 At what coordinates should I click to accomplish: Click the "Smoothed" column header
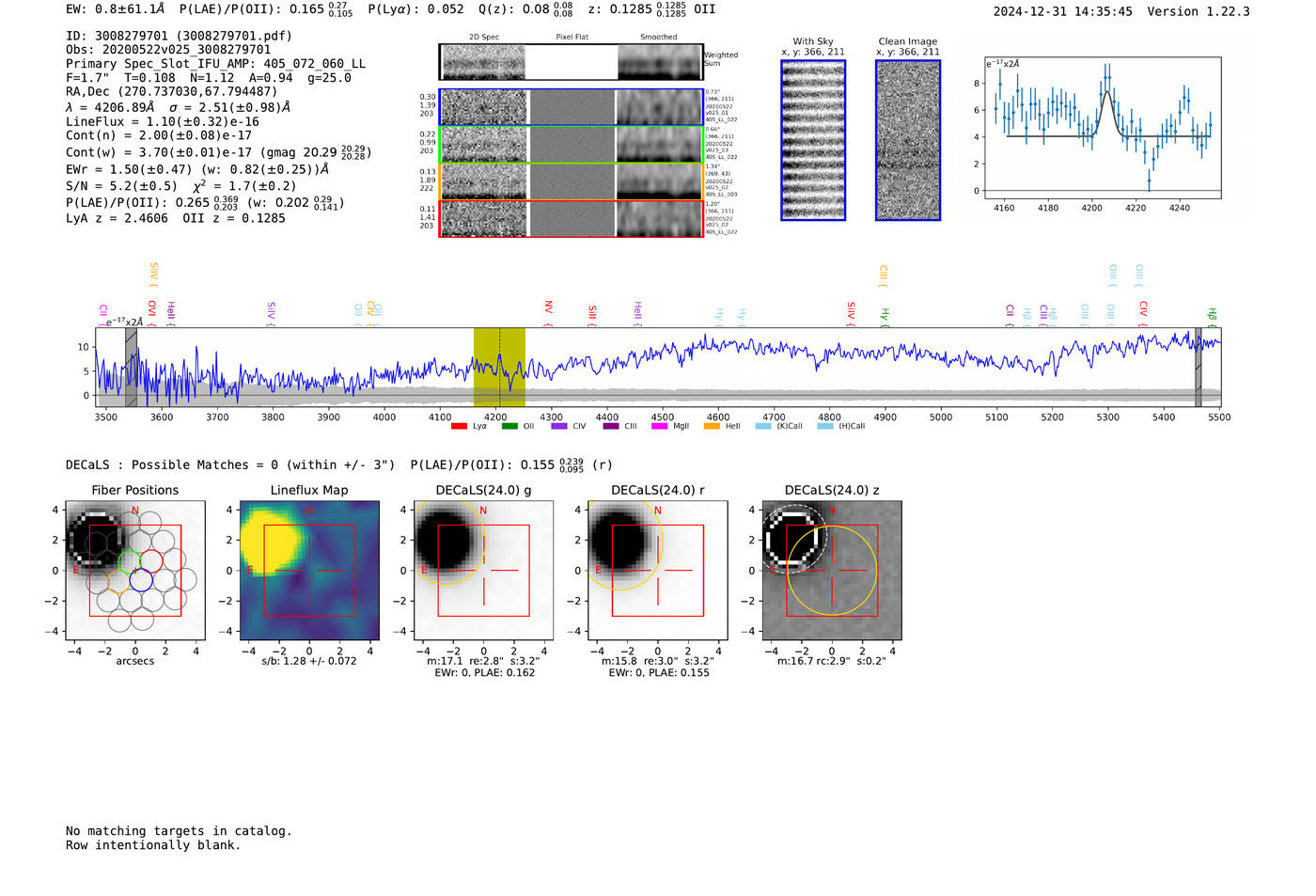coord(659,38)
